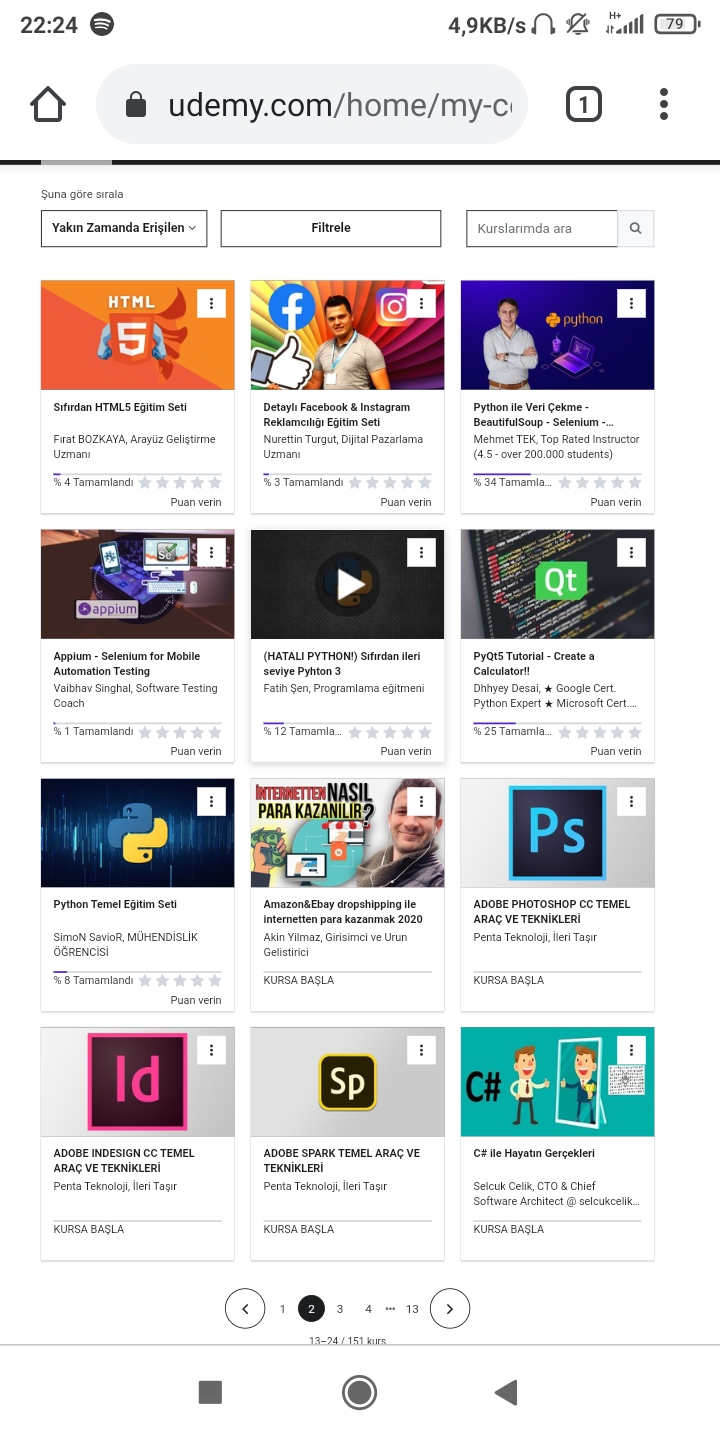The image size is (720, 1440).
Task: Open options menu on Sıfırdan HTML5 course card
Action: point(211,303)
